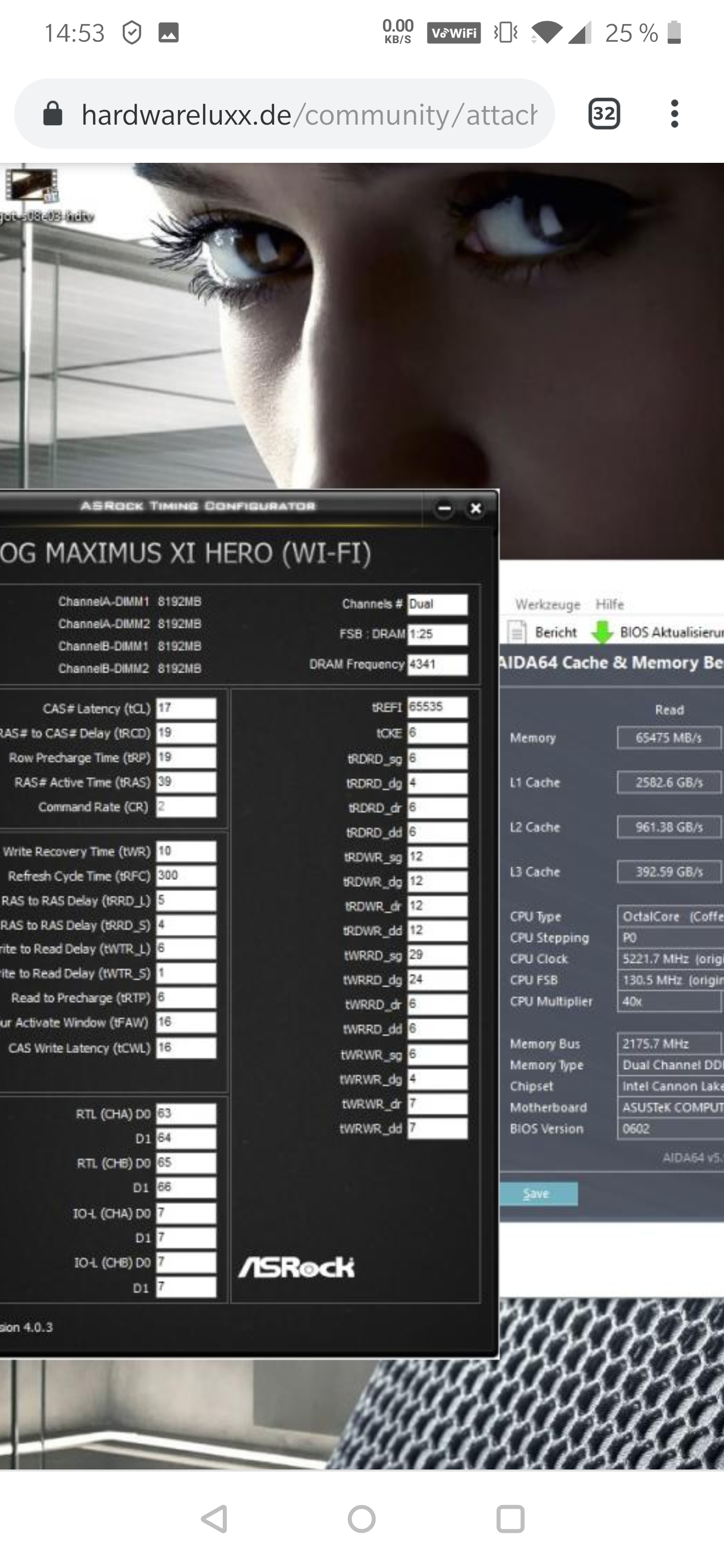
Task: Click the RTL (CHB) D0 field showing 65
Action: [186, 1162]
